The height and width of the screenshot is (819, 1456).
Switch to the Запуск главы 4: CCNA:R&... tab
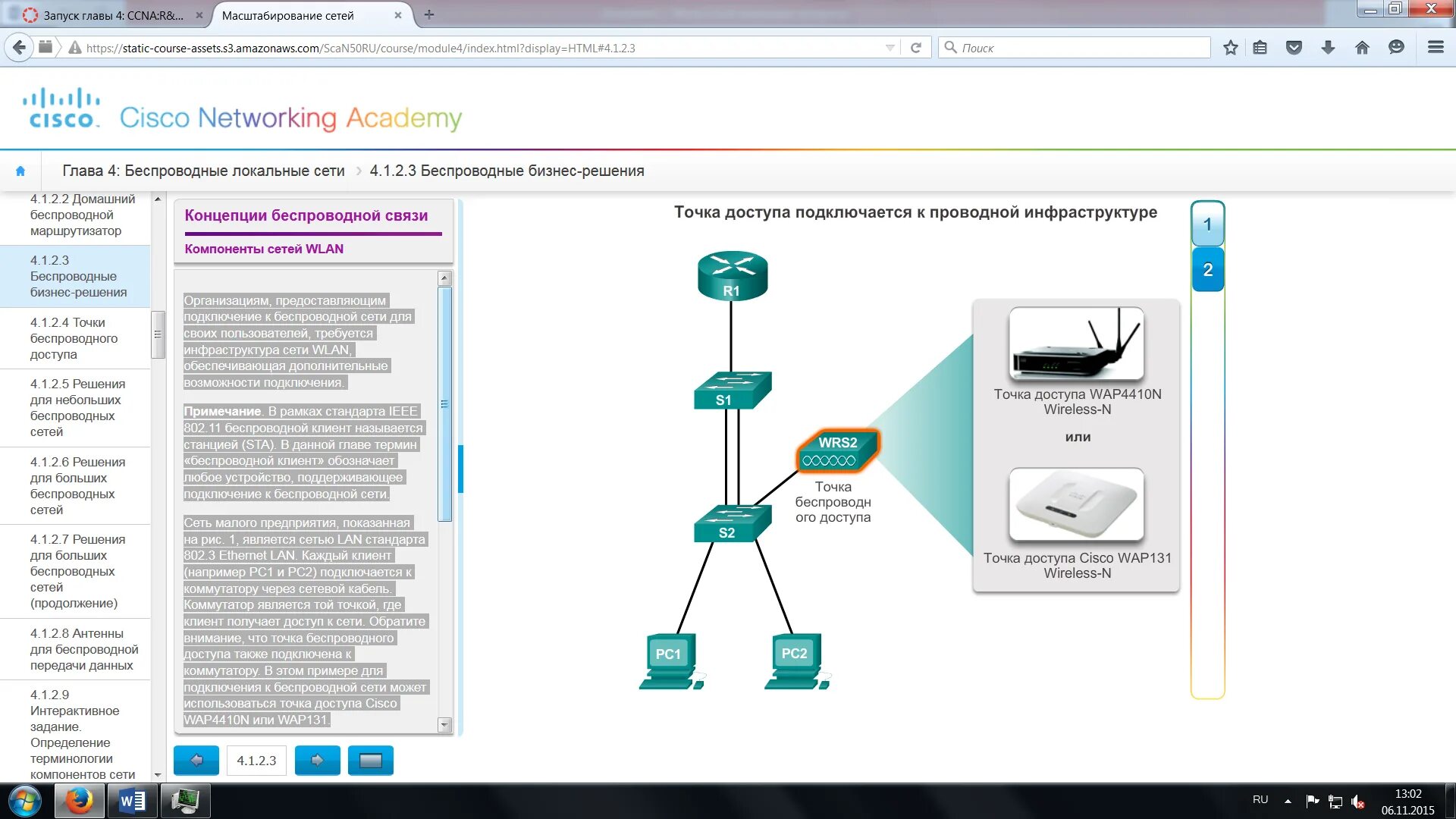coord(112,15)
